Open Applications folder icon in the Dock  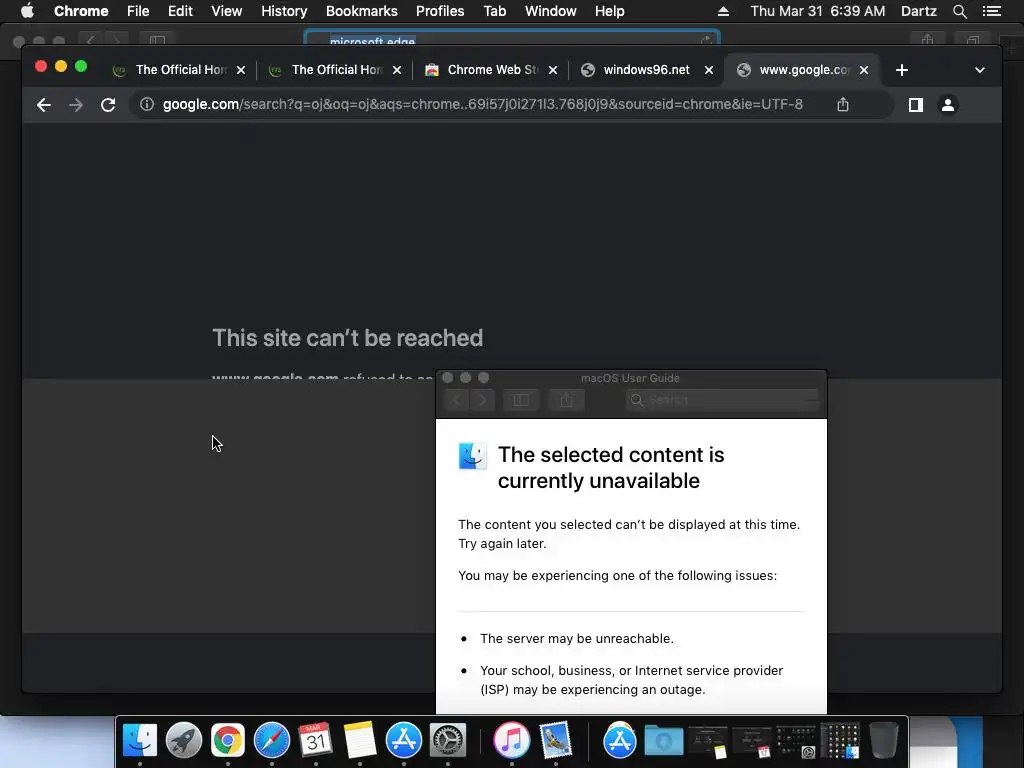pos(619,740)
